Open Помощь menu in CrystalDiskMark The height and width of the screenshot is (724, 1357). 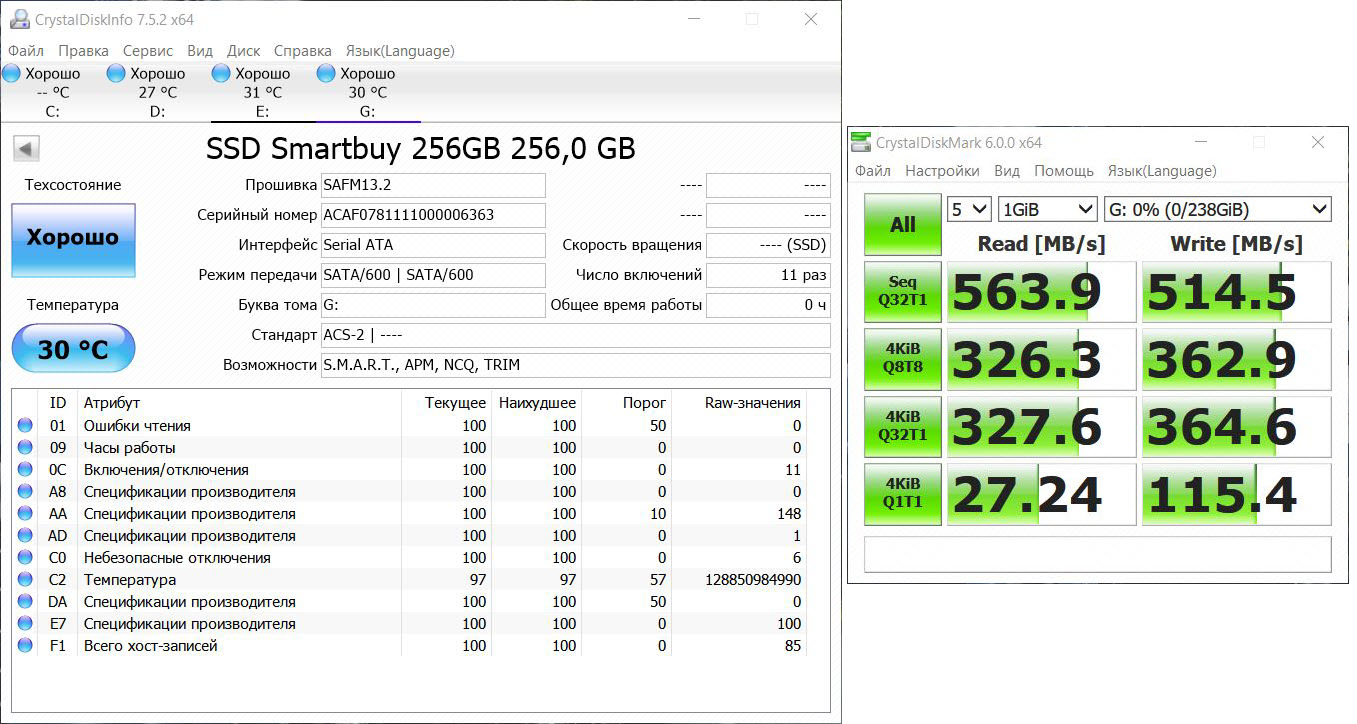tap(1064, 171)
